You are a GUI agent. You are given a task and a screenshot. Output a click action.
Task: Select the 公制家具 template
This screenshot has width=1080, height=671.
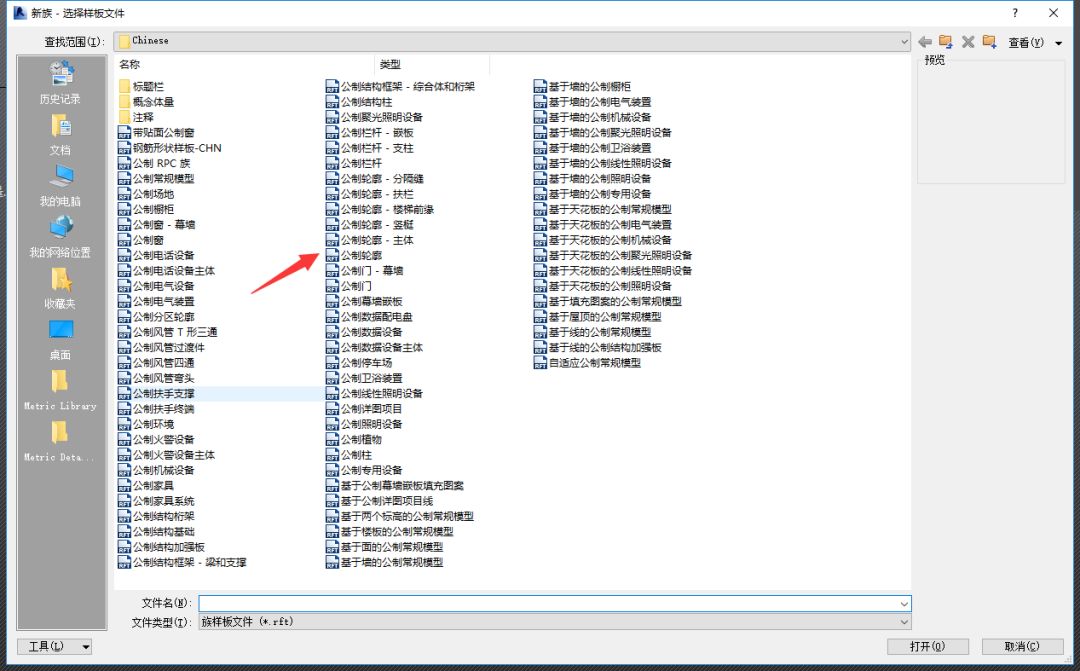(x=146, y=485)
